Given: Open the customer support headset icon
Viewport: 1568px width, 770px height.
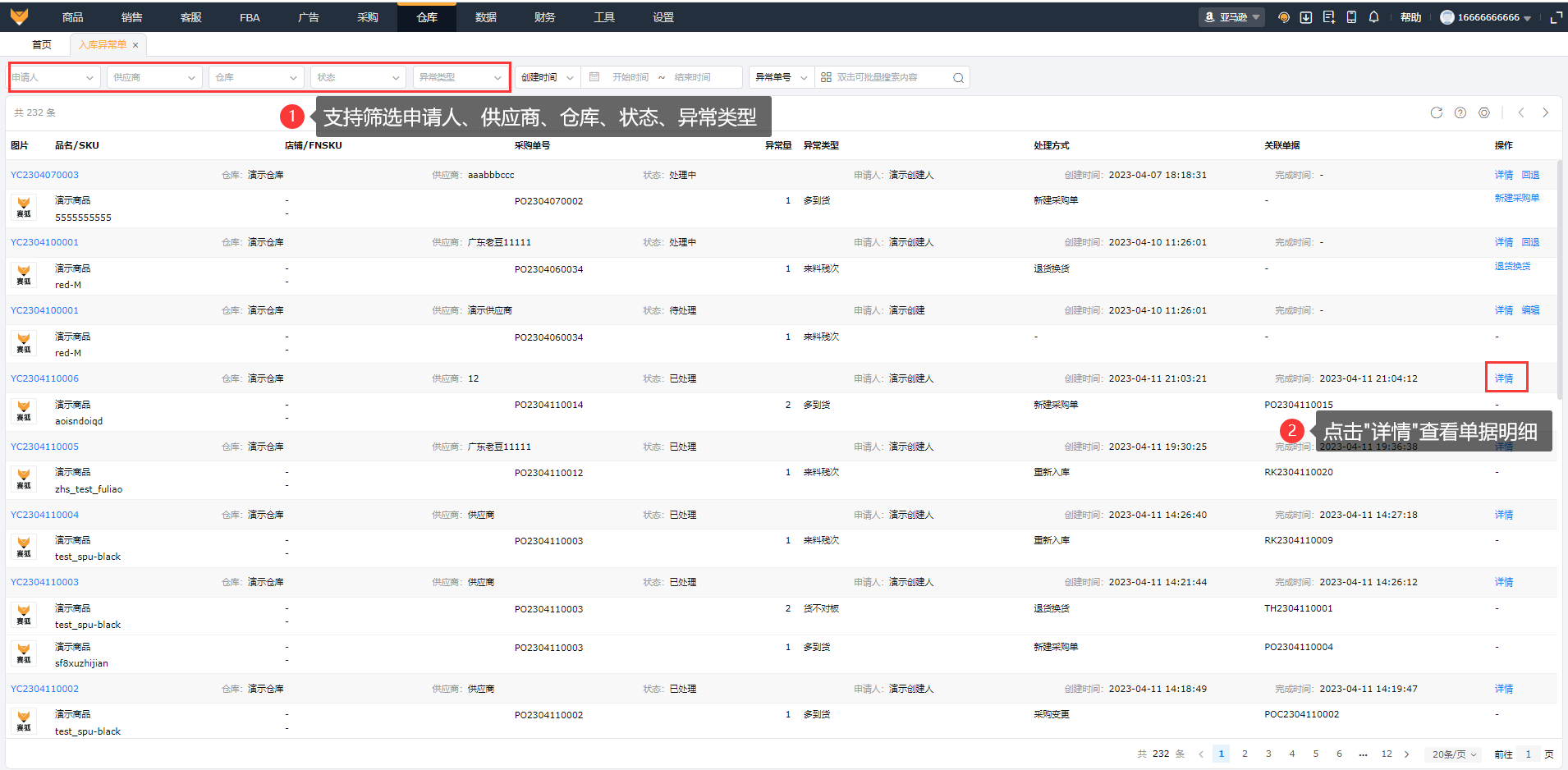Looking at the screenshot, I should 1284,17.
